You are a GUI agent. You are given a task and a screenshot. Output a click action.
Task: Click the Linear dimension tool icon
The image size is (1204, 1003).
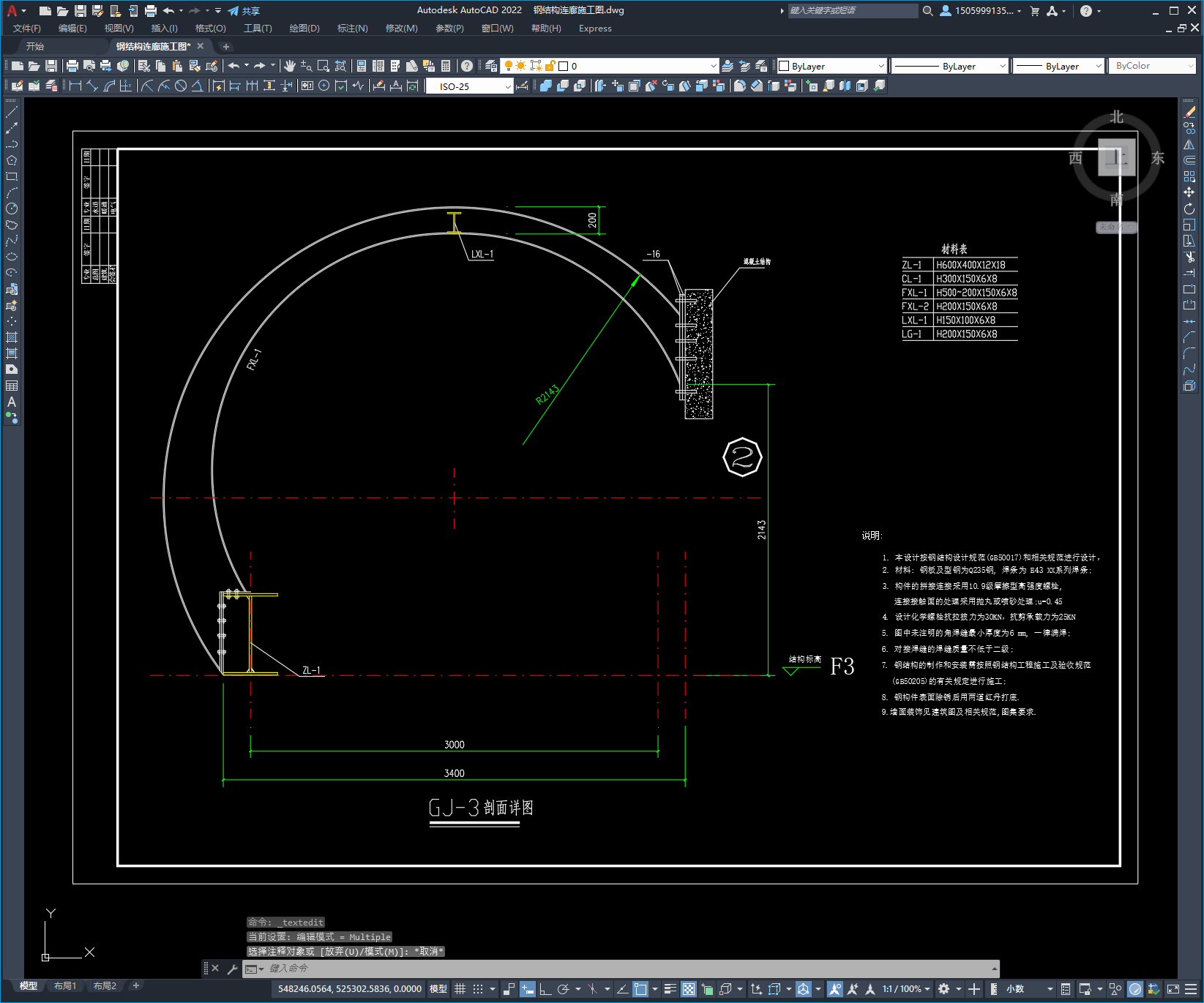click(x=75, y=86)
